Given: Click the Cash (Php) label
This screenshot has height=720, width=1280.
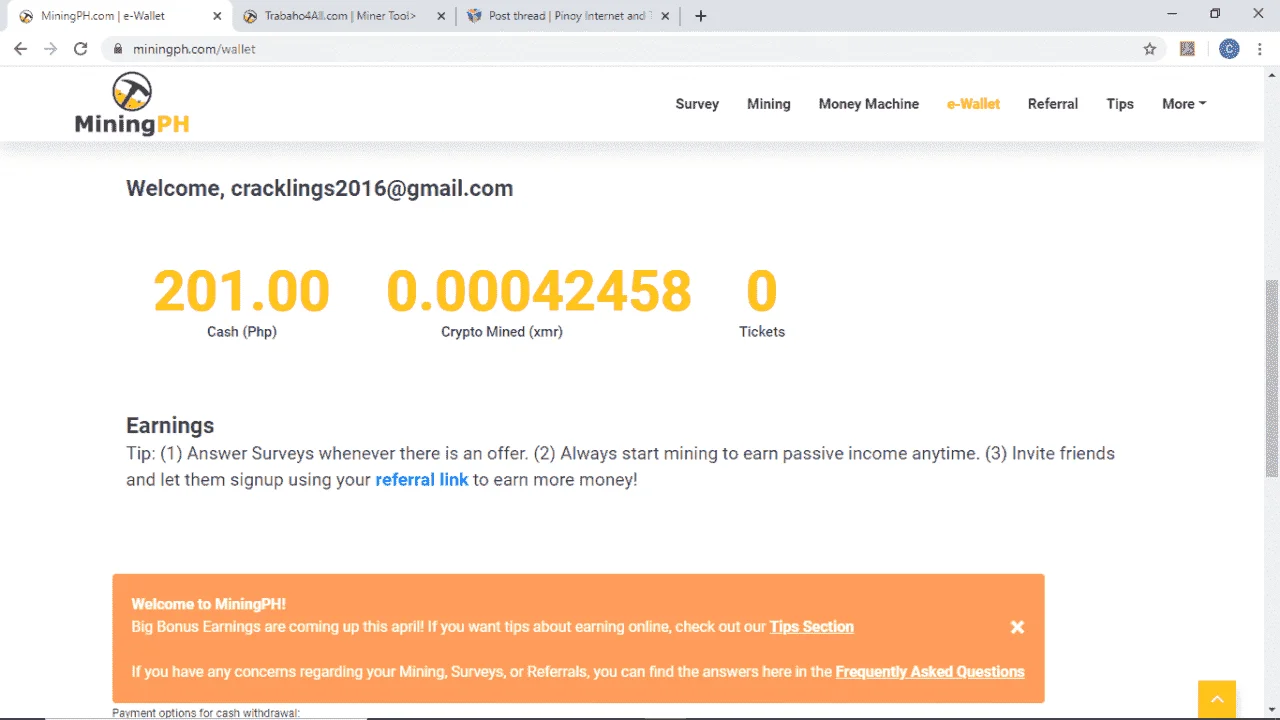Looking at the screenshot, I should (242, 332).
